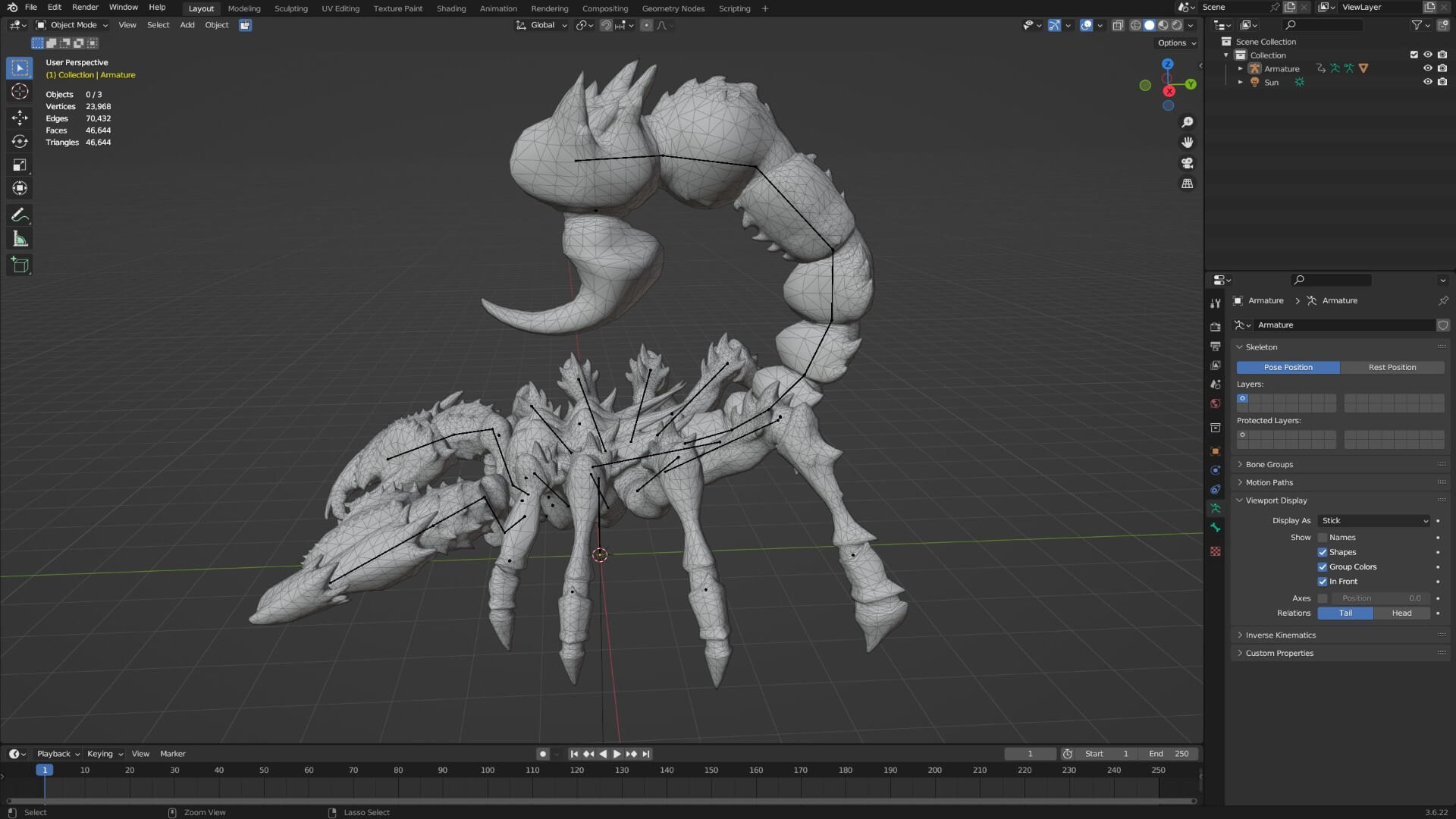Hide Armature in viewport via eye icon
1456x819 pixels.
(1428, 68)
